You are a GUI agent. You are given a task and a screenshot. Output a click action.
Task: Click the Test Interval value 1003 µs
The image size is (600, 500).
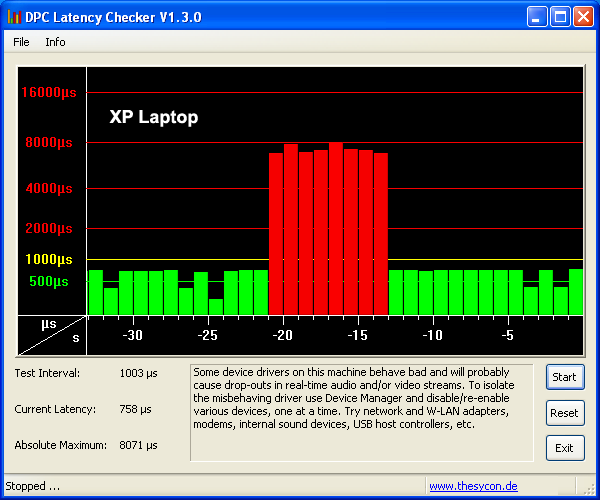pyautogui.click(x=138, y=373)
